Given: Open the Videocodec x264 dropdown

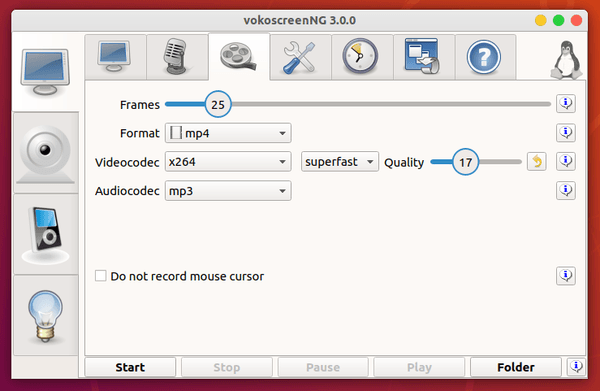Looking at the screenshot, I should click(228, 162).
